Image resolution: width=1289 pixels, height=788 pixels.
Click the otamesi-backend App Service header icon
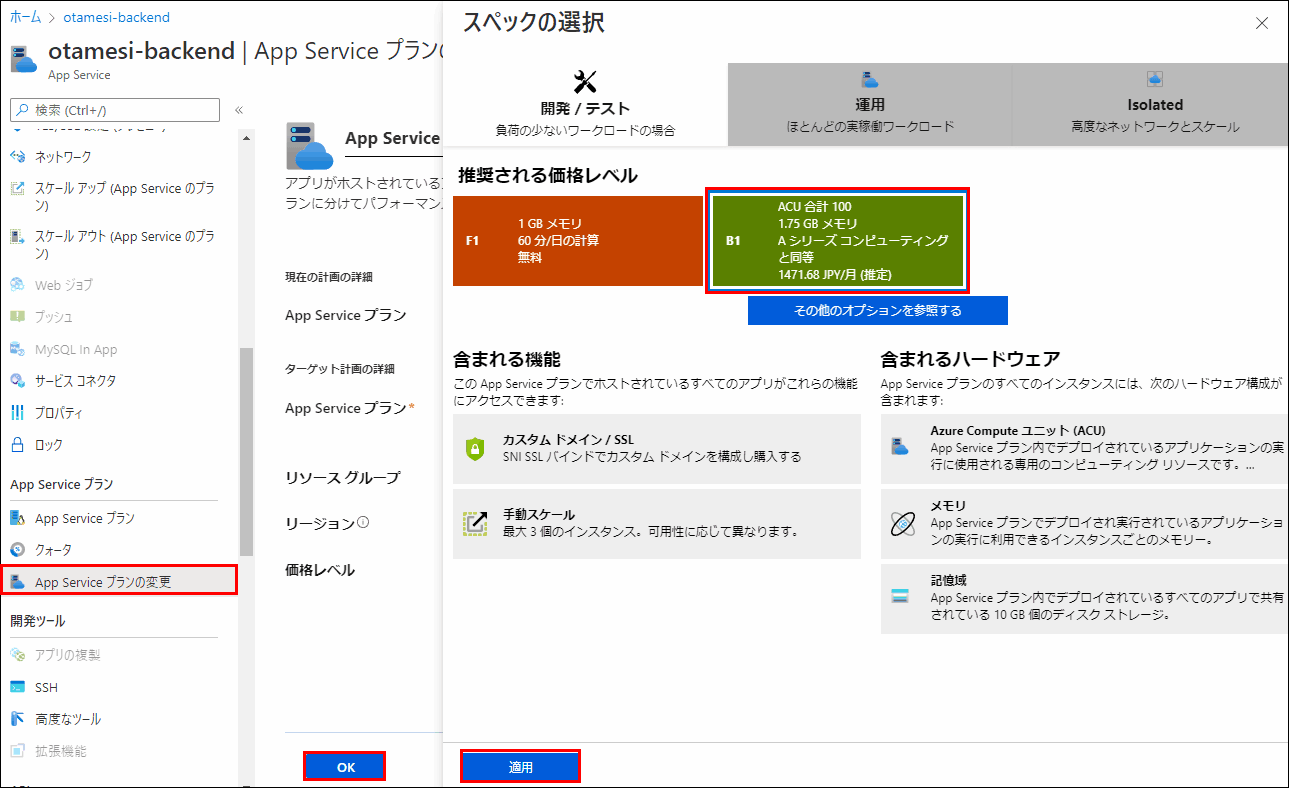click(x=25, y=58)
